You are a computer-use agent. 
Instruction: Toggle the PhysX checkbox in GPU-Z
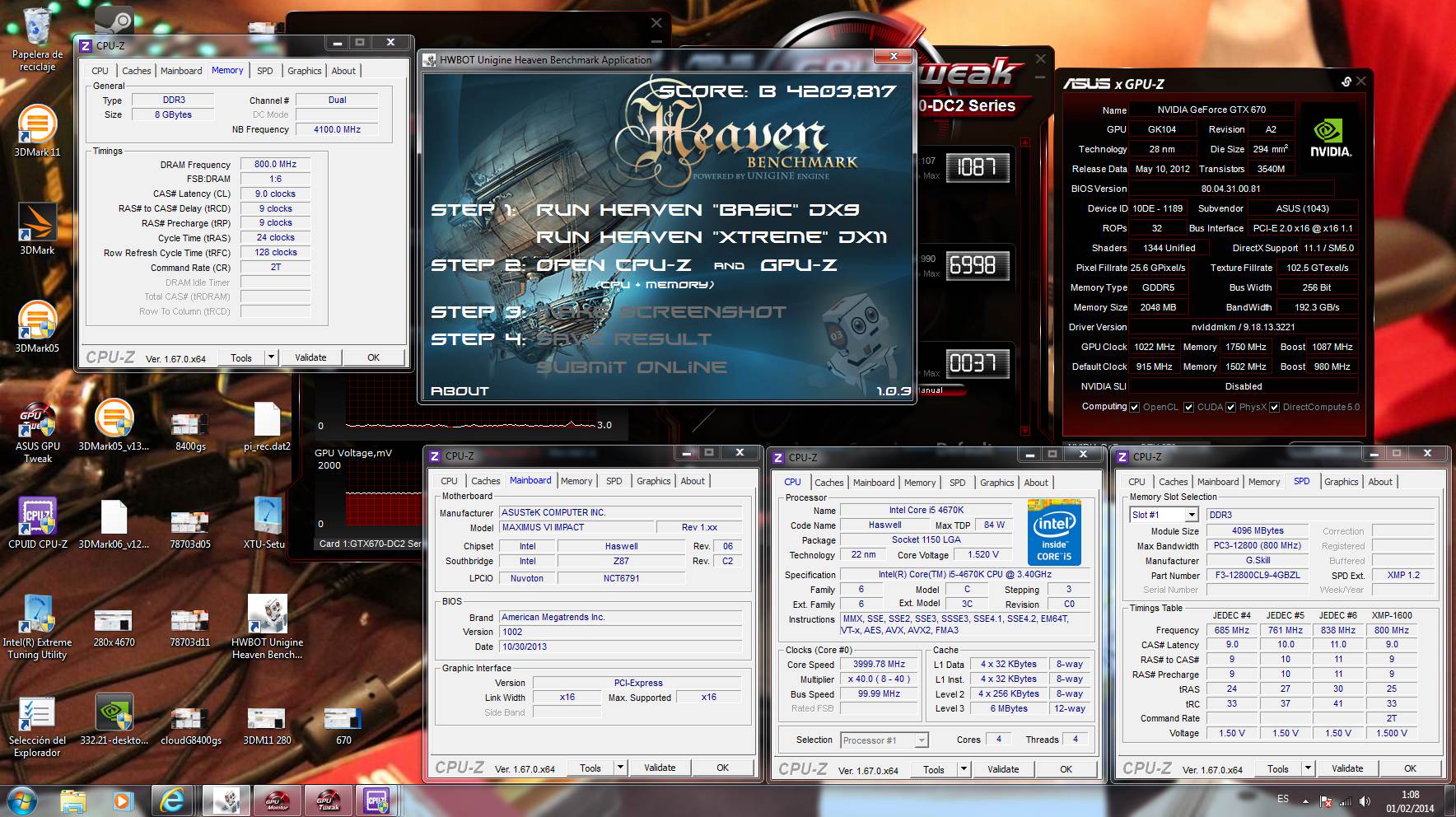coord(1231,408)
